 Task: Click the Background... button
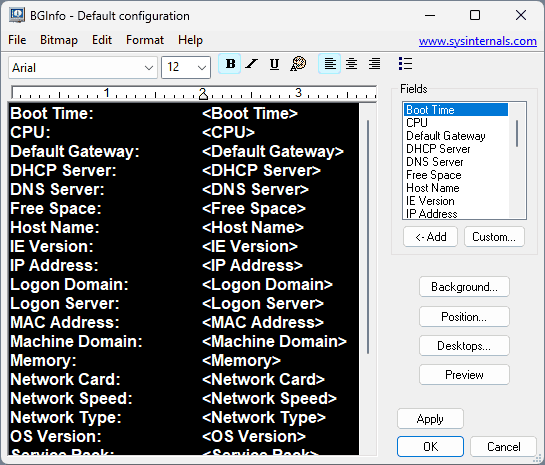click(x=464, y=287)
